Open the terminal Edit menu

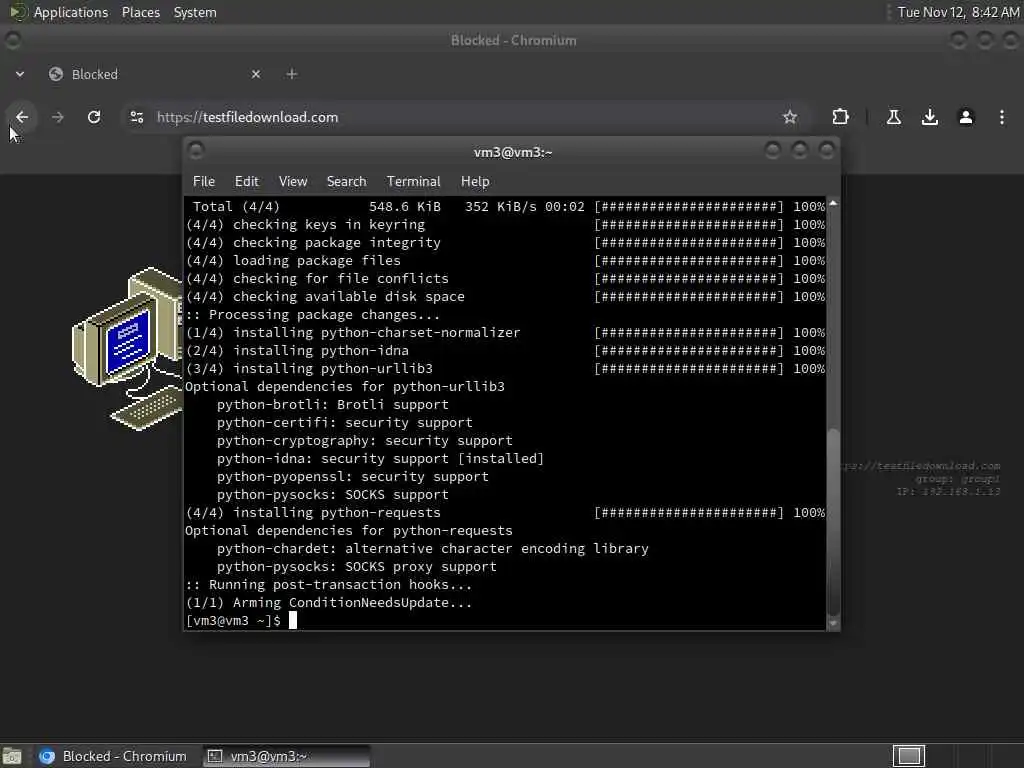click(246, 182)
